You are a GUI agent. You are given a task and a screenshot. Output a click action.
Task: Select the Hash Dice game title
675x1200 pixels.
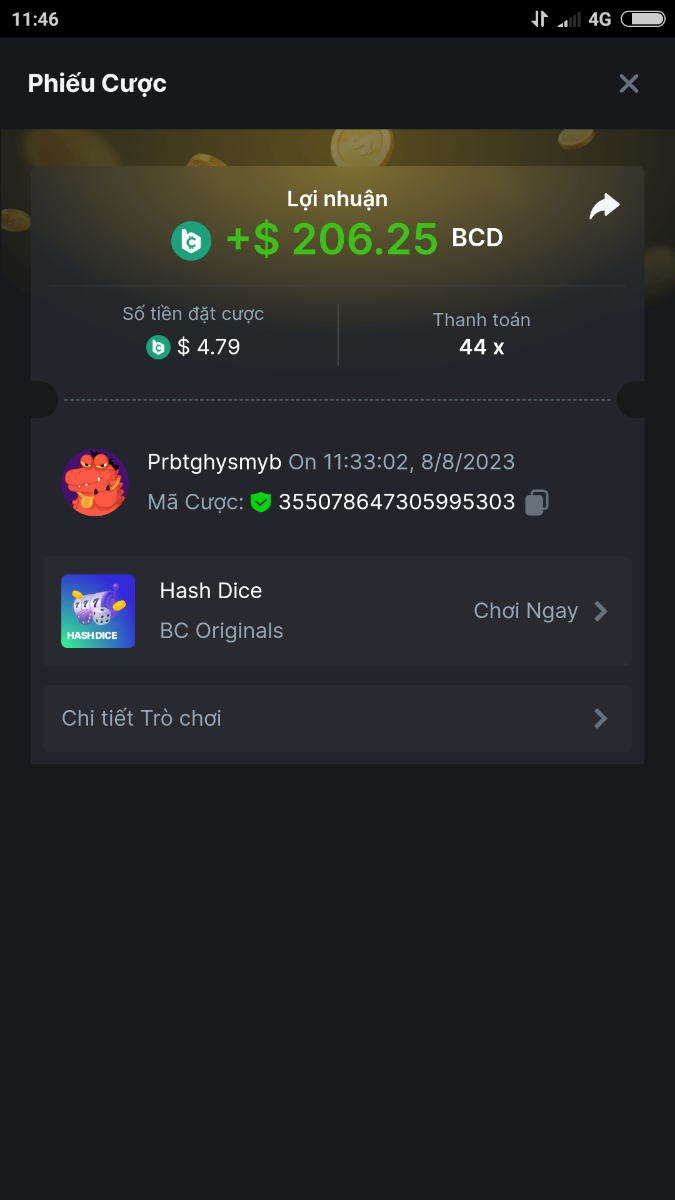(211, 591)
